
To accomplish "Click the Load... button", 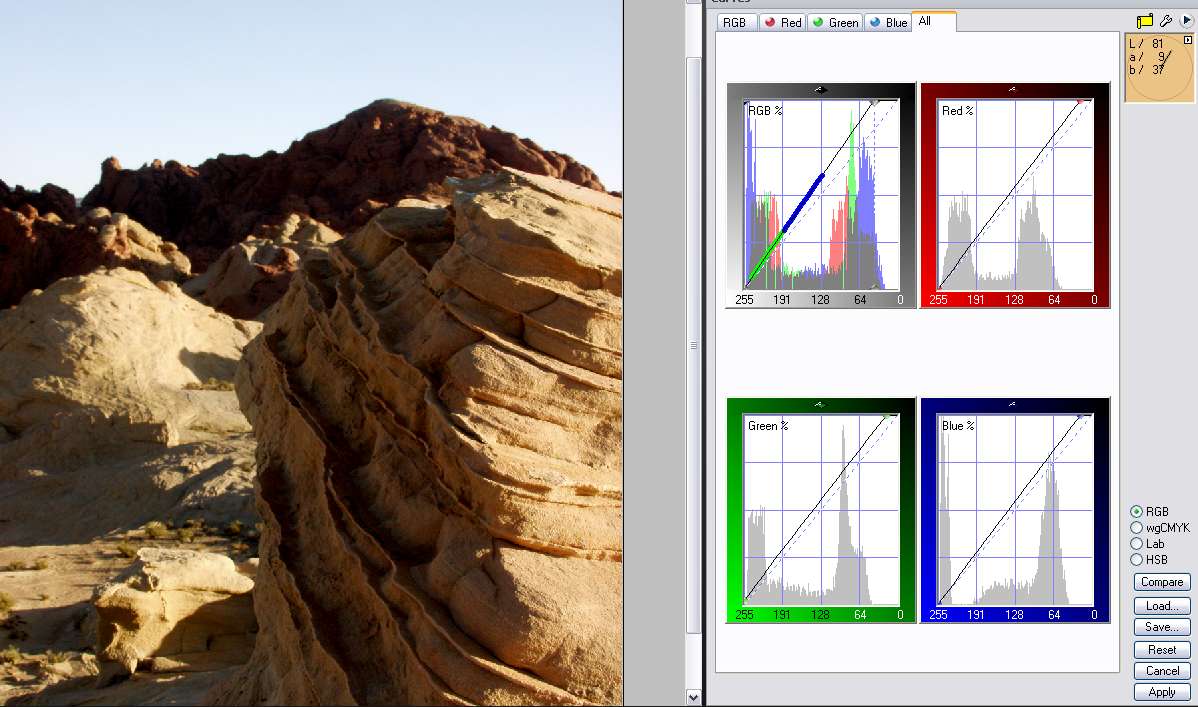I will [1162, 605].
